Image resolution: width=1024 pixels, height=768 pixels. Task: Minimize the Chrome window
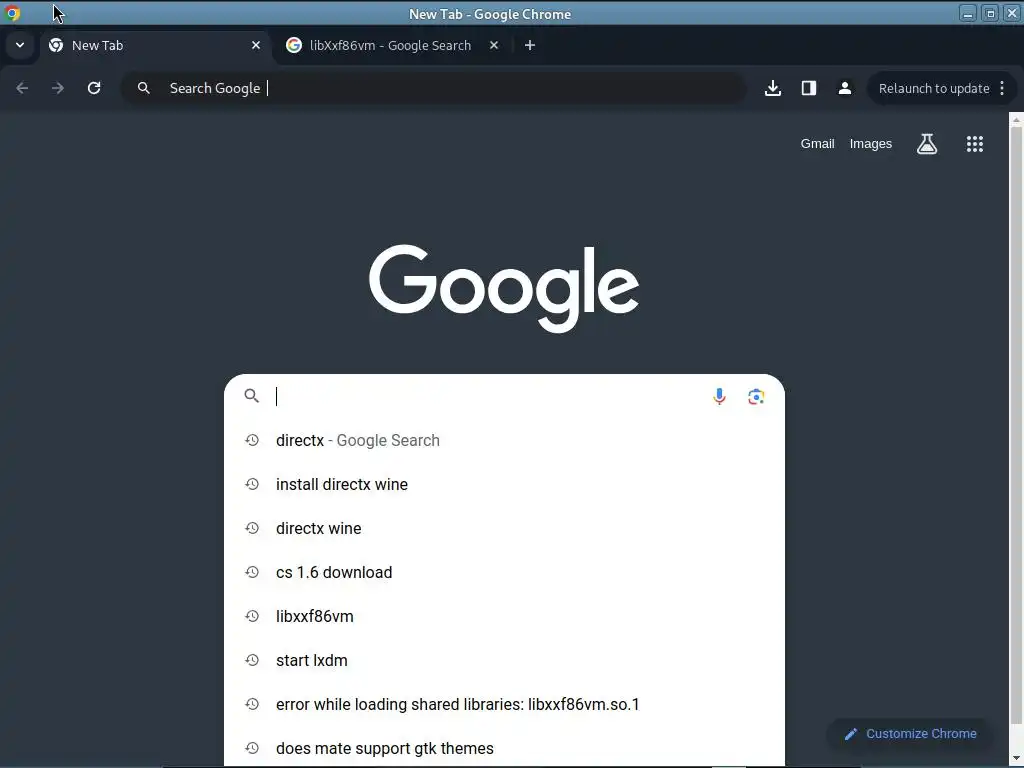point(968,13)
